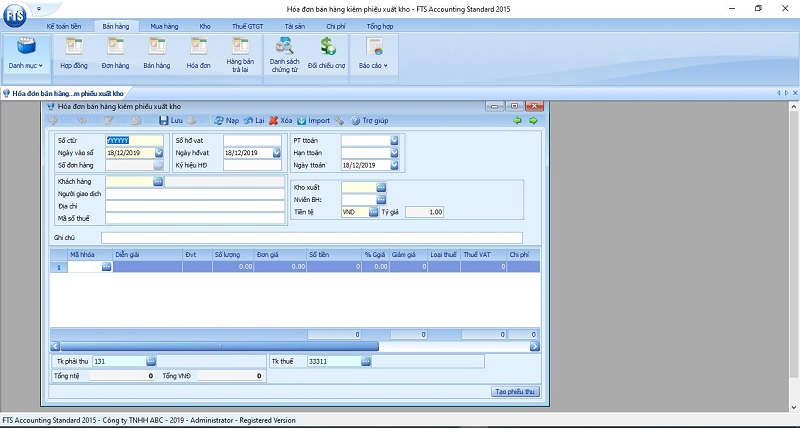The height and width of the screenshot is (428, 800).
Task: Open the Ngày vào sổ date dropdown
Action: [x=159, y=153]
